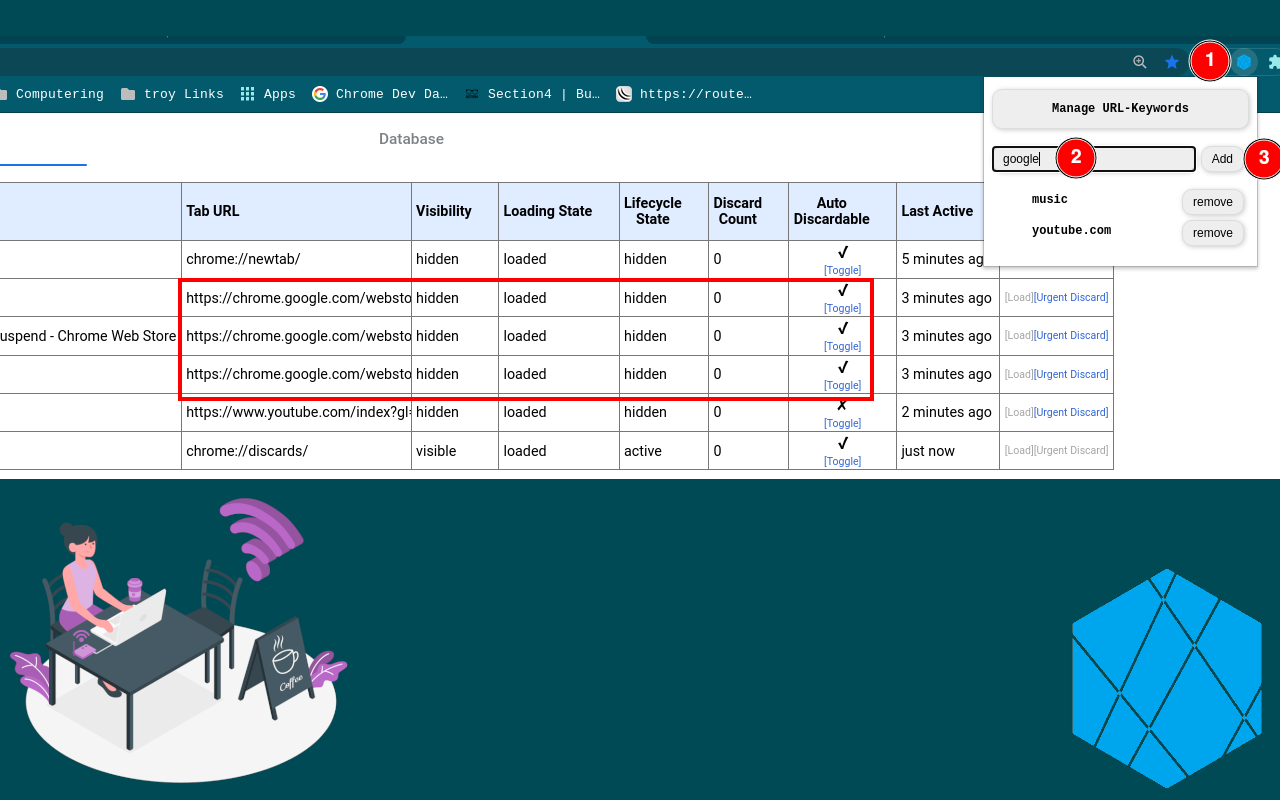Click the zoom icon in the address bar
The height and width of the screenshot is (800, 1280).
click(1139, 61)
